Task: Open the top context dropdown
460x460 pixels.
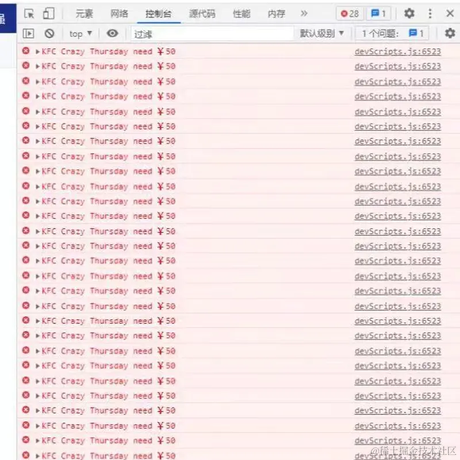Action: [80, 34]
